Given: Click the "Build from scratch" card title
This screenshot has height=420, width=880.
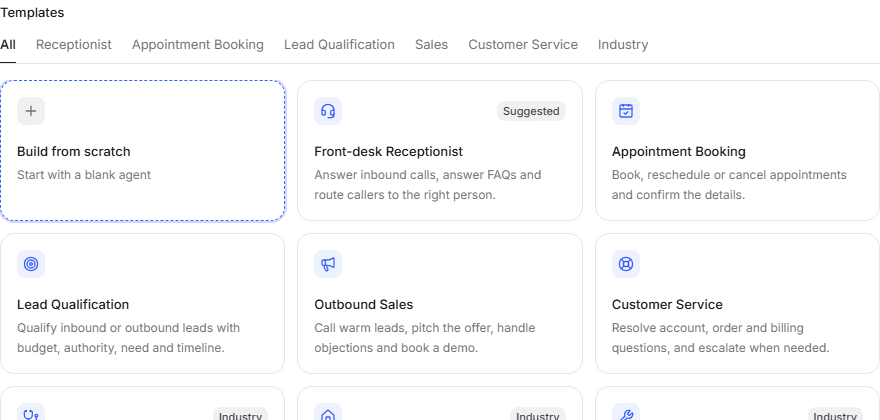Looking at the screenshot, I should point(74,152).
